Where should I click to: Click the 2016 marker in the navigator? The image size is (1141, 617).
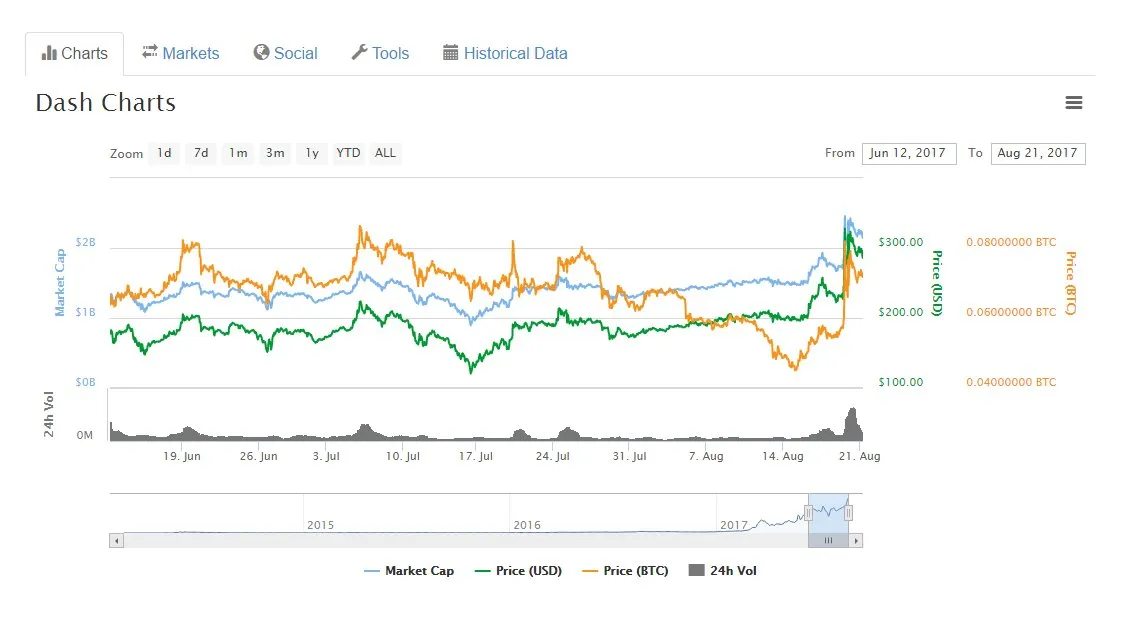527,525
